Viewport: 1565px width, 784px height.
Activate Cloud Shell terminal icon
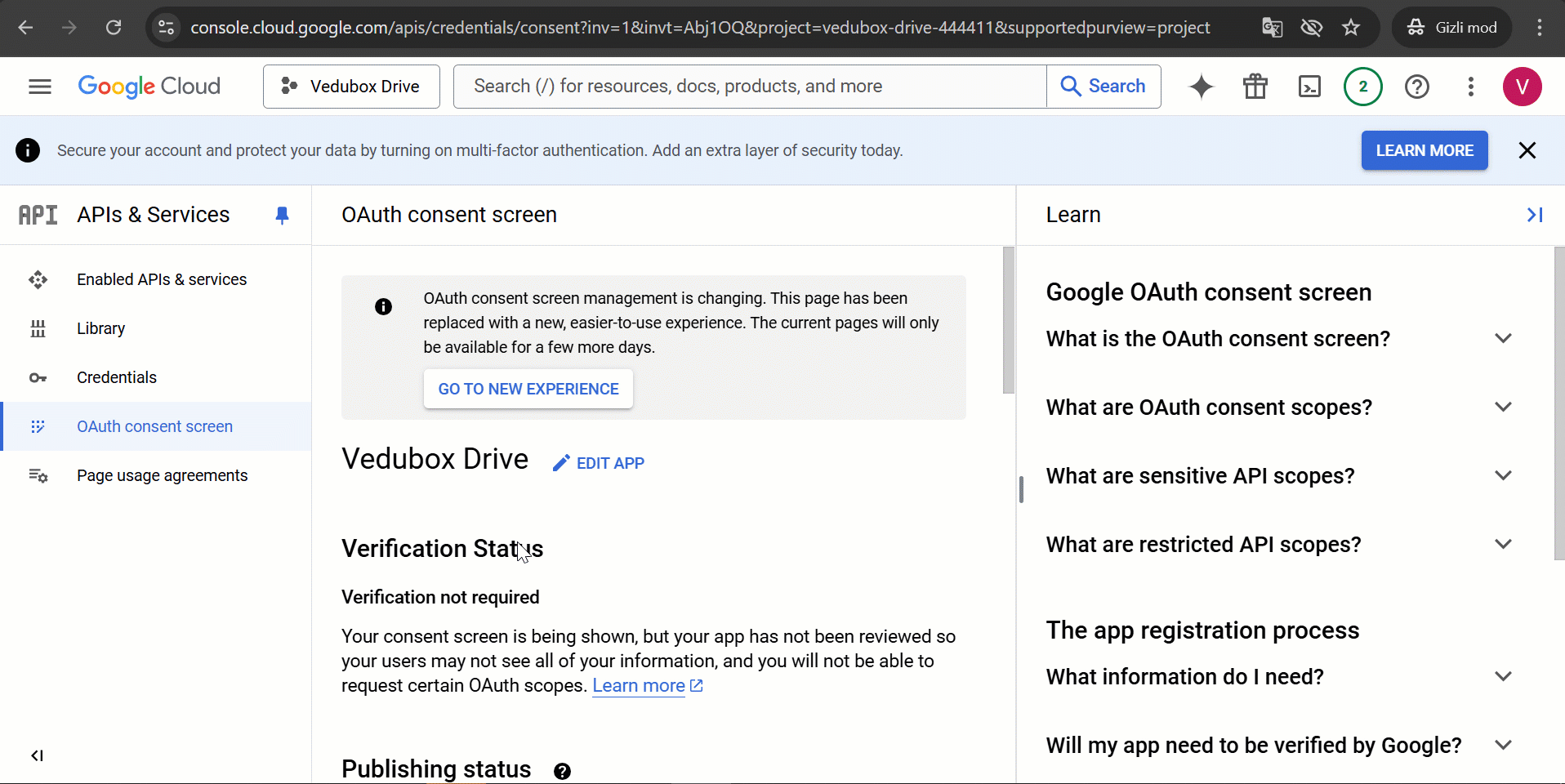(x=1309, y=87)
